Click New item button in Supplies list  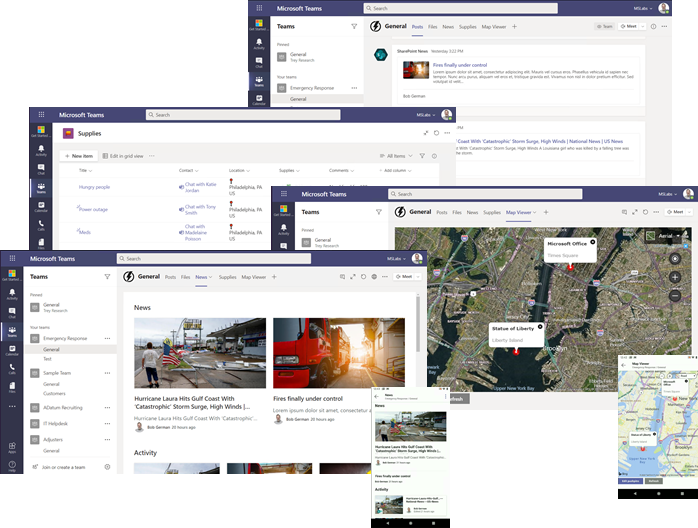pyautogui.click(x=79, y=156)
